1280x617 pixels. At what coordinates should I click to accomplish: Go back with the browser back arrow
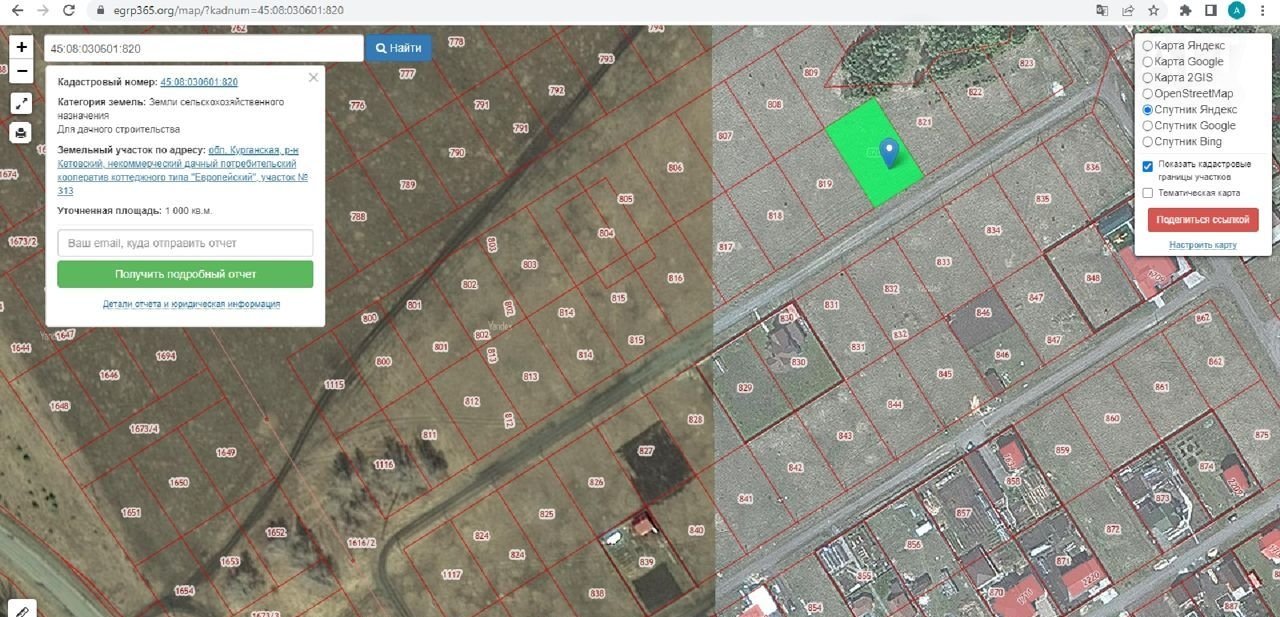(17, 10)
